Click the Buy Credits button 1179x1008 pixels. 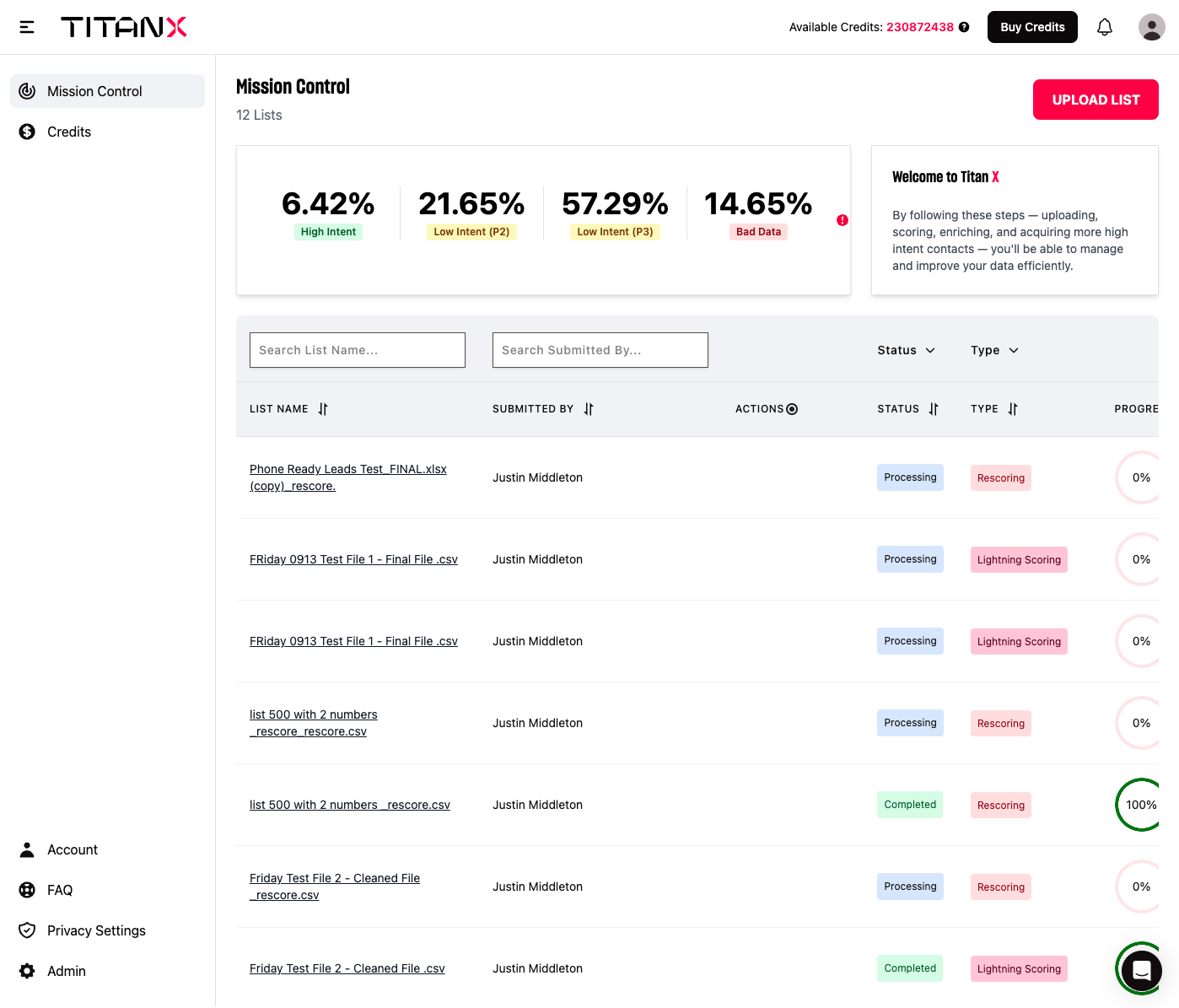tap(1032, 27)
